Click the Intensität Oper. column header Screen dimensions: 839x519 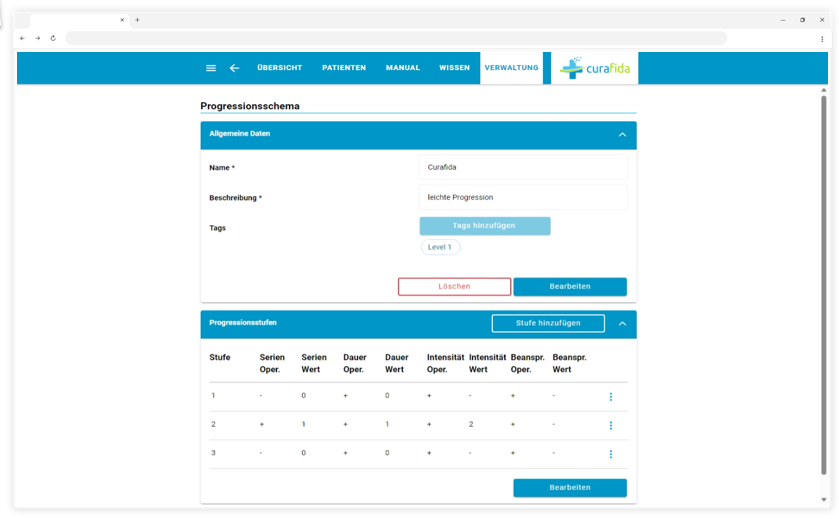click(x=446, y=363)
